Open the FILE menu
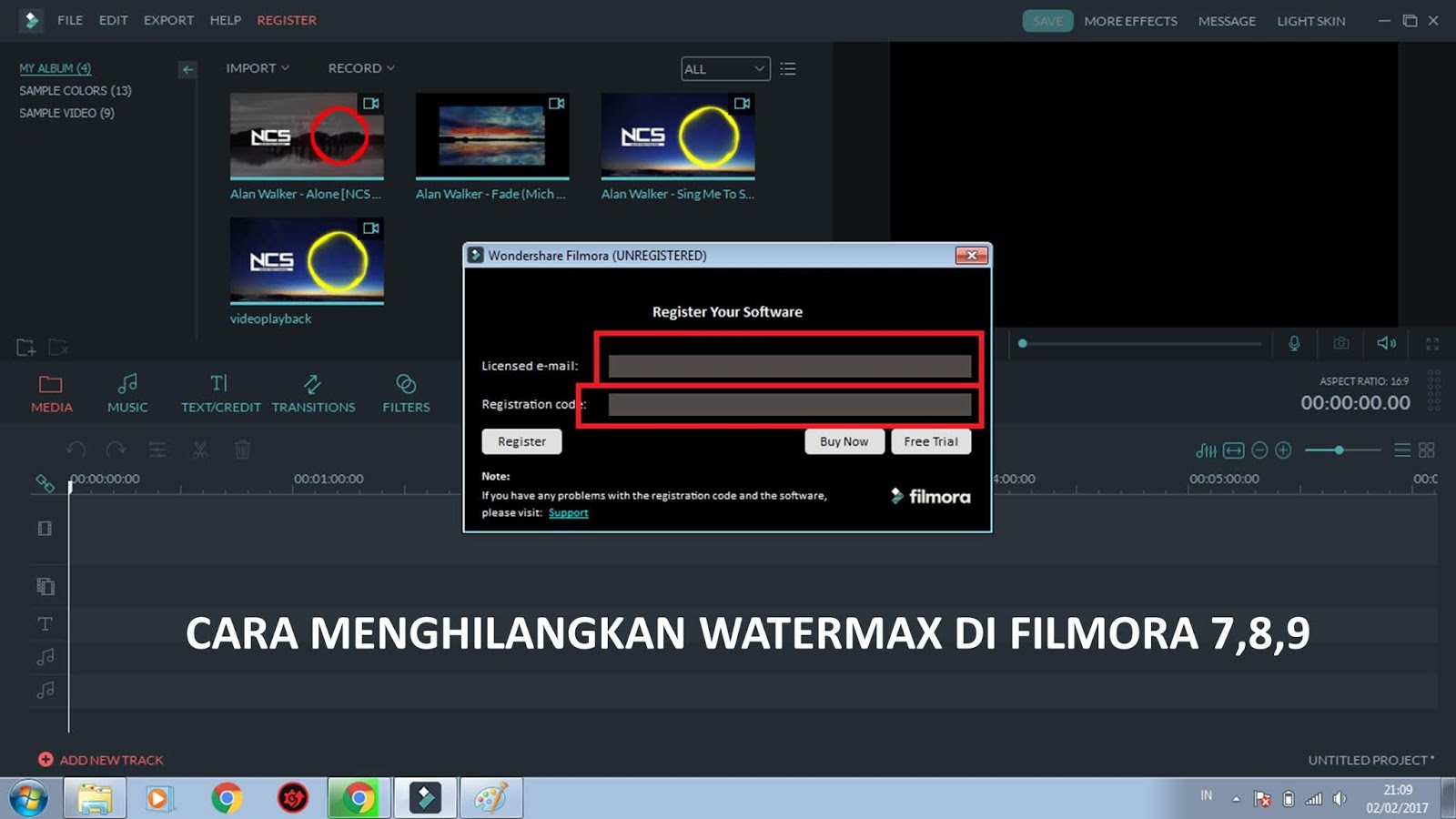 [69, 20]
